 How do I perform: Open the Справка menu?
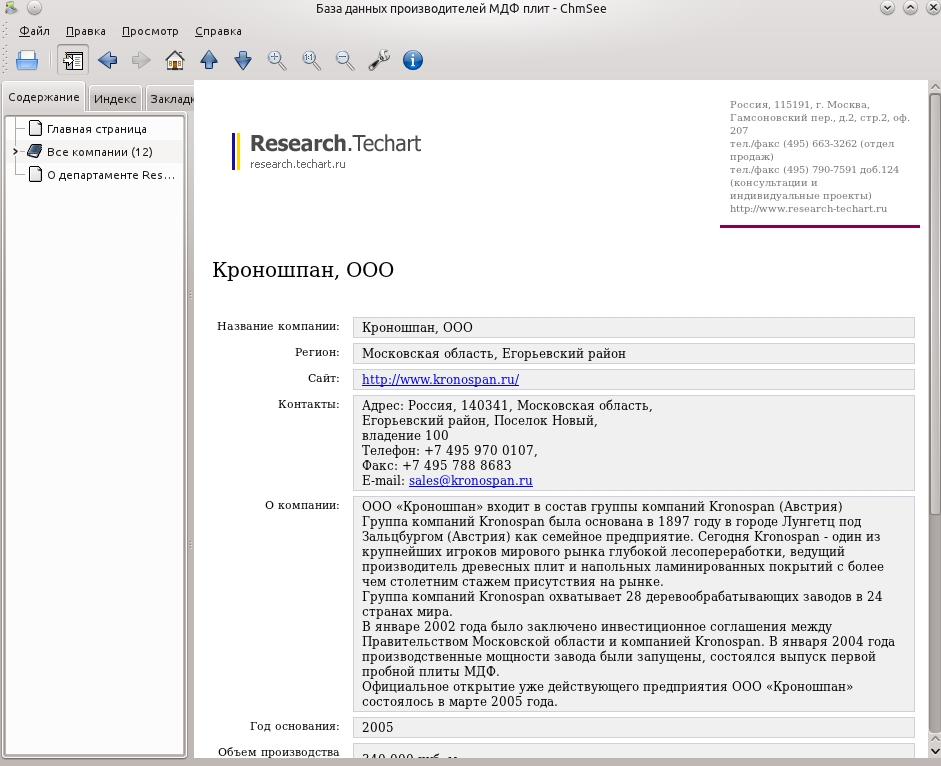218,31
